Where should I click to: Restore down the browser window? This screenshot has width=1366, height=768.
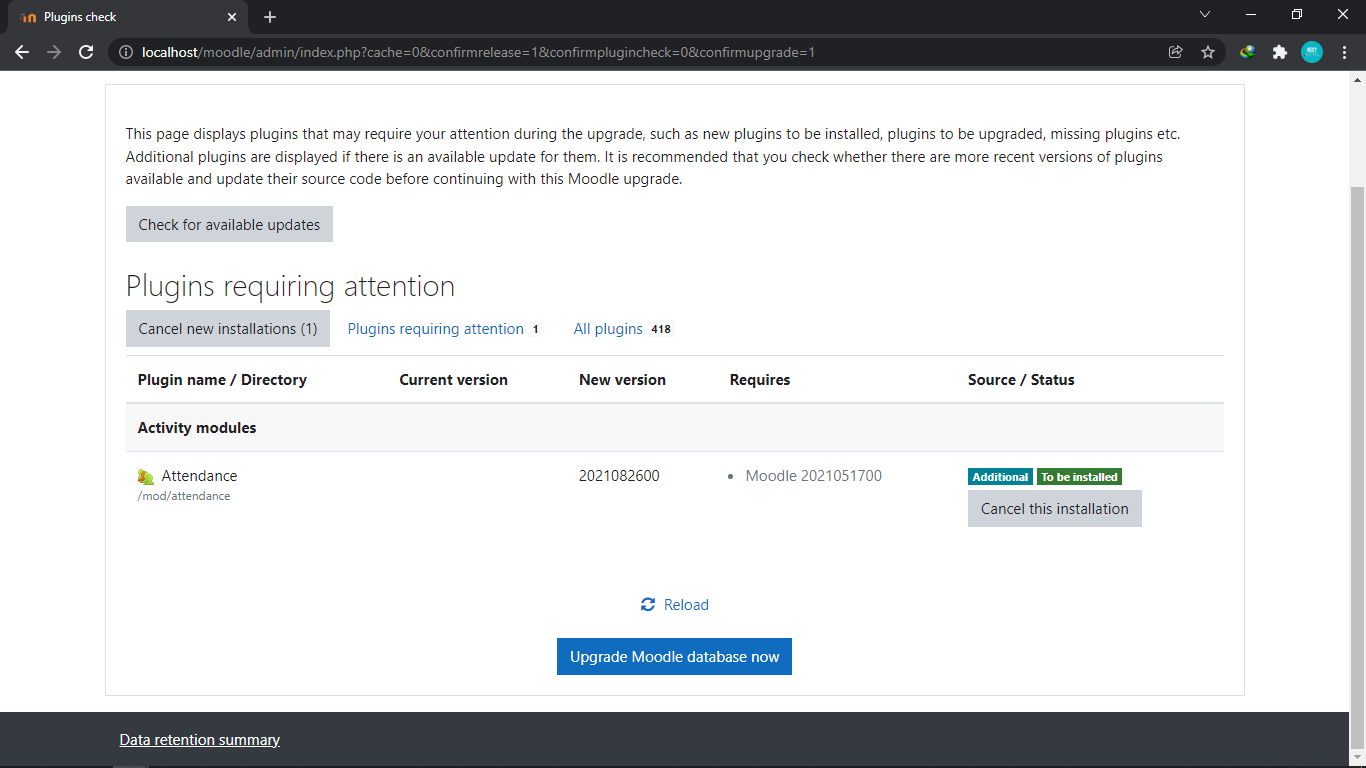tap(1297, 15)
